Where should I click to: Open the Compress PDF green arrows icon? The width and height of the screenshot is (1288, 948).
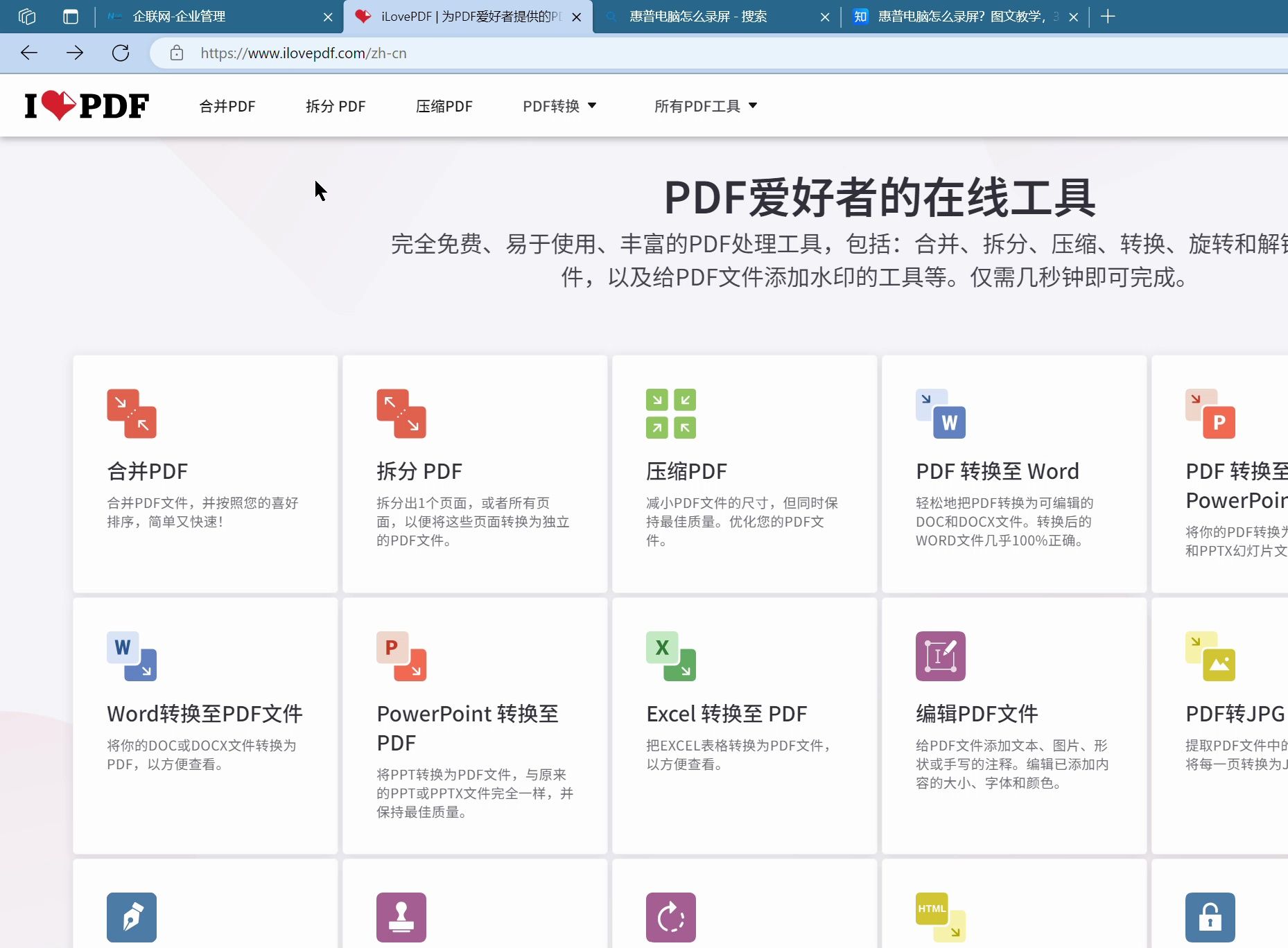671,414
